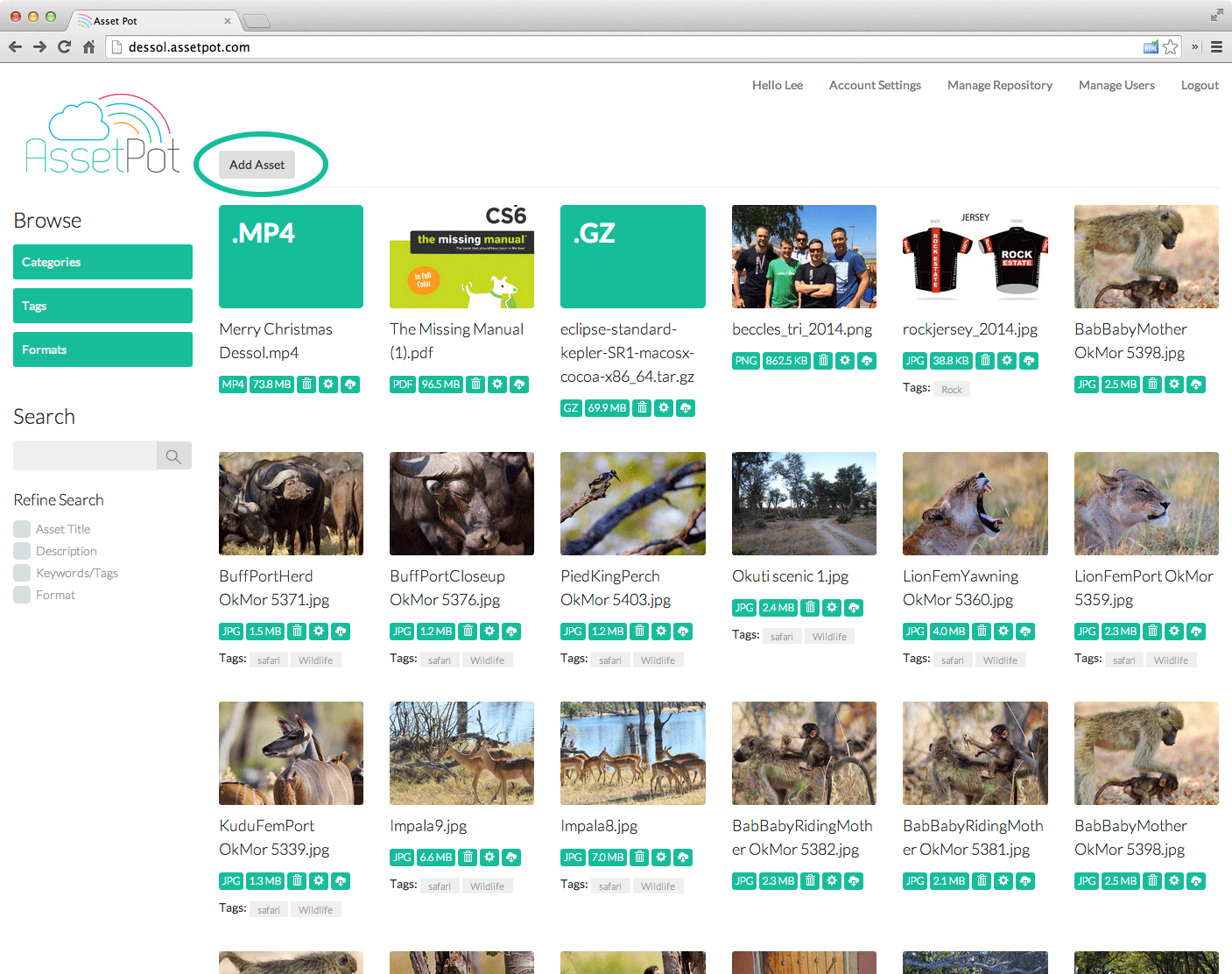Screen dimensions: 1232x974
Task: Log out of AssetPot
Action: click(1200, 85)
